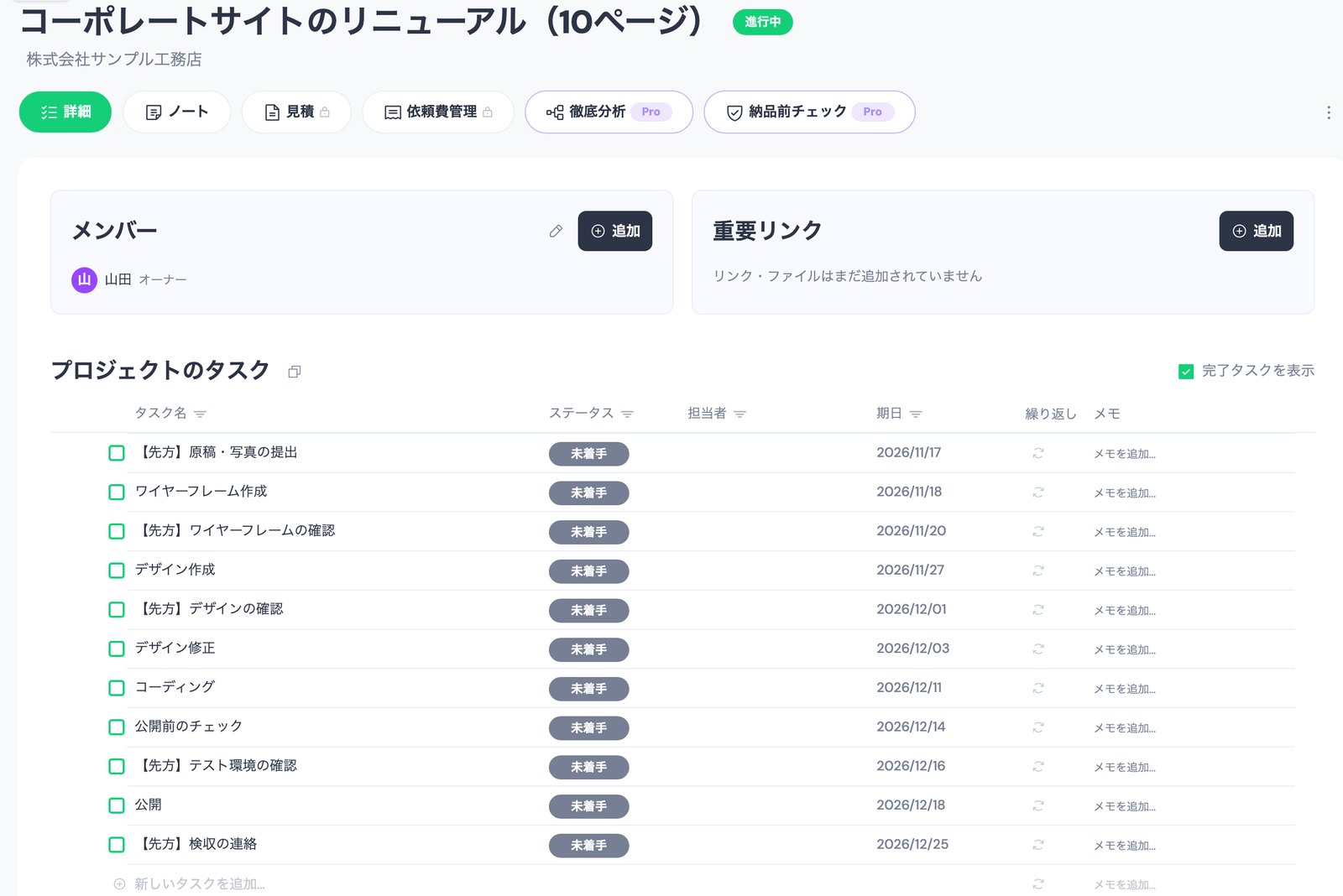Switch to the ノート tab
This screenshot has width=1343, height=896.
click(177, 112)
